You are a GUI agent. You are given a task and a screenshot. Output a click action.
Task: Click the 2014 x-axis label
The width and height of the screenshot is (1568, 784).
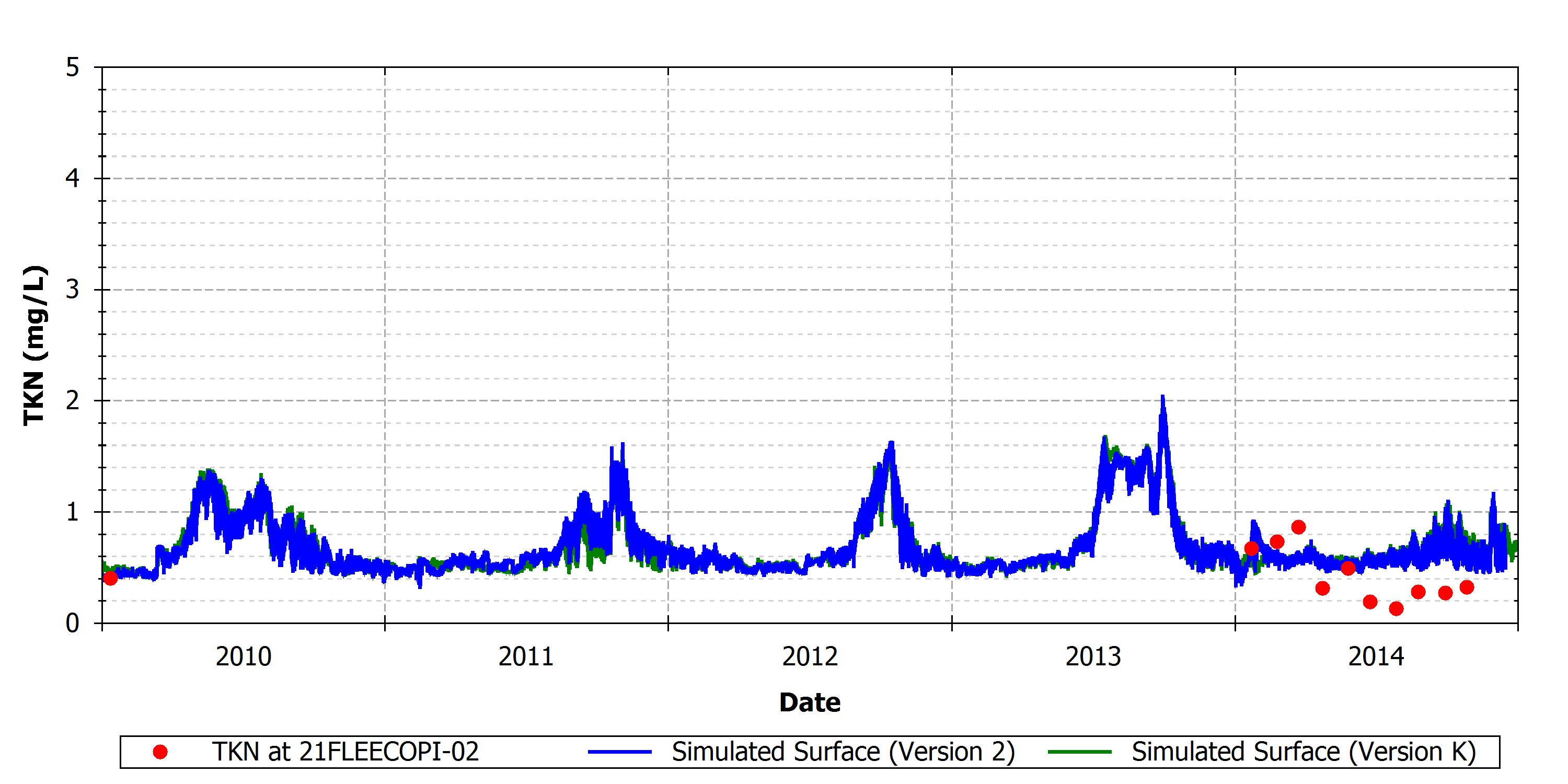coord(1376,657)
